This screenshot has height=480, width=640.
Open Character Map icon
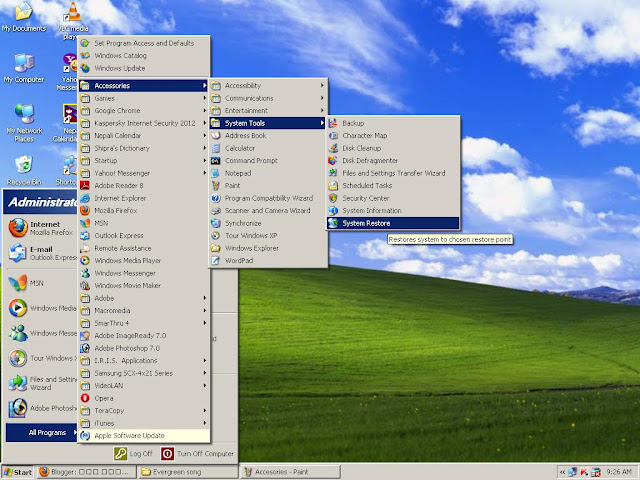coord(333,136)
